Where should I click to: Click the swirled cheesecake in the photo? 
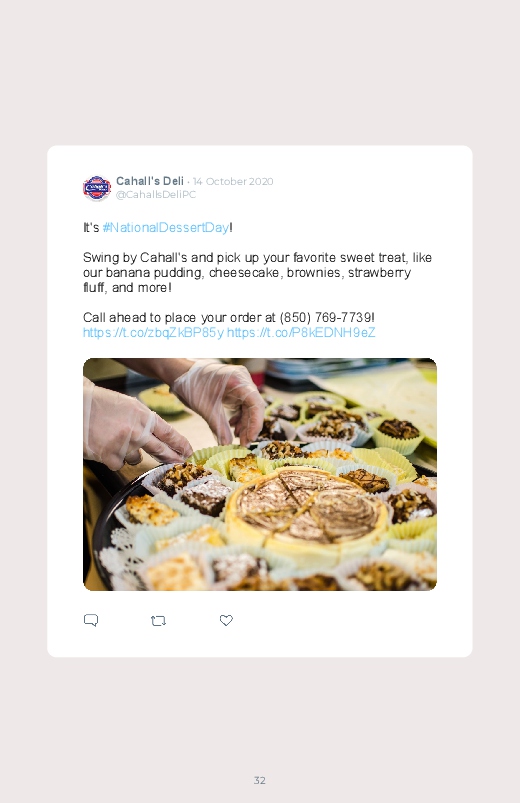pos(306,507)
